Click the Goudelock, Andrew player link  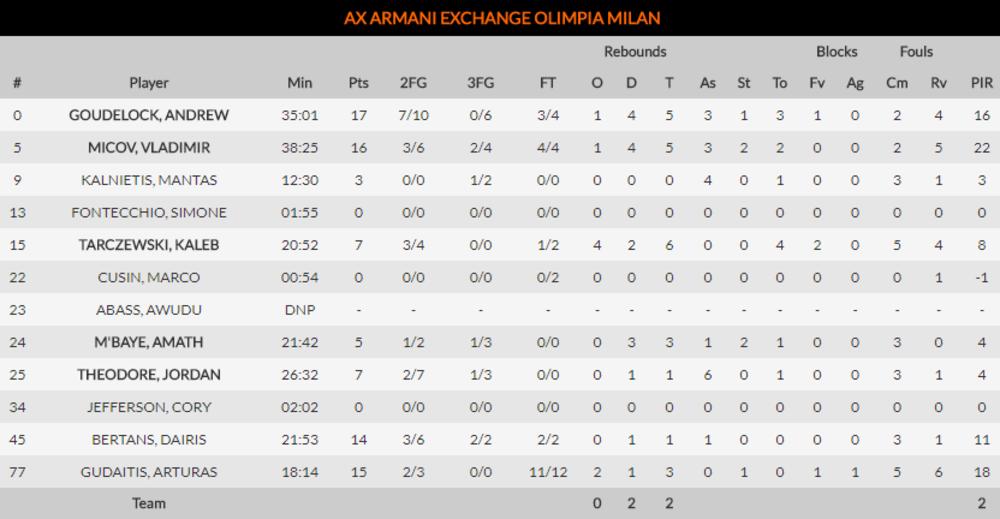click(x=149, y=115)
